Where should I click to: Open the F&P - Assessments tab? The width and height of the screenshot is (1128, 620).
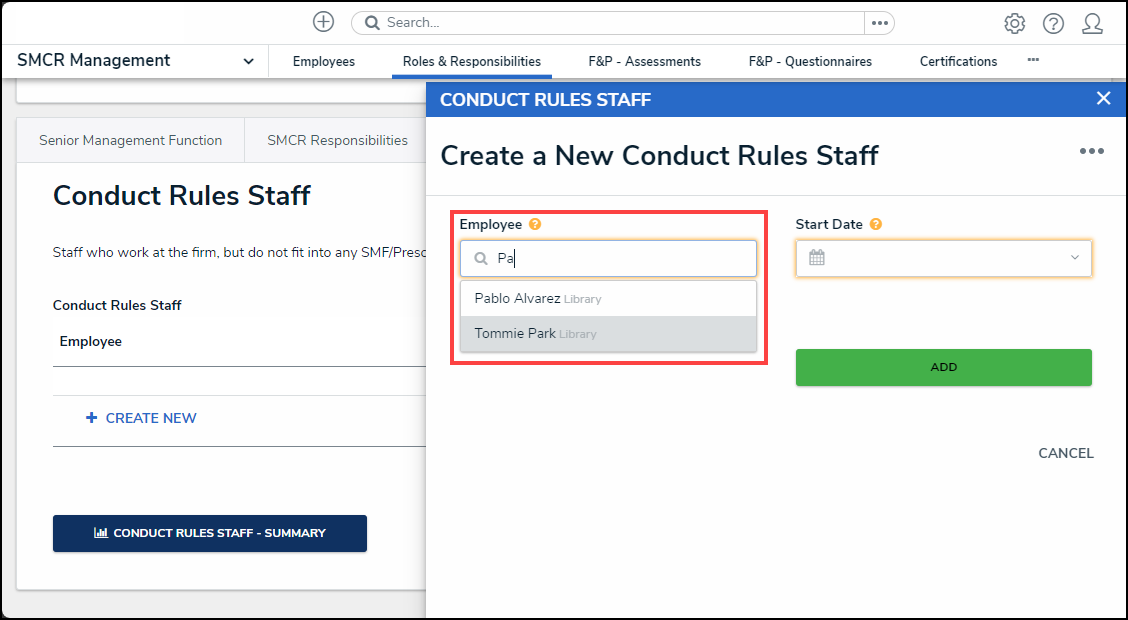644,61
